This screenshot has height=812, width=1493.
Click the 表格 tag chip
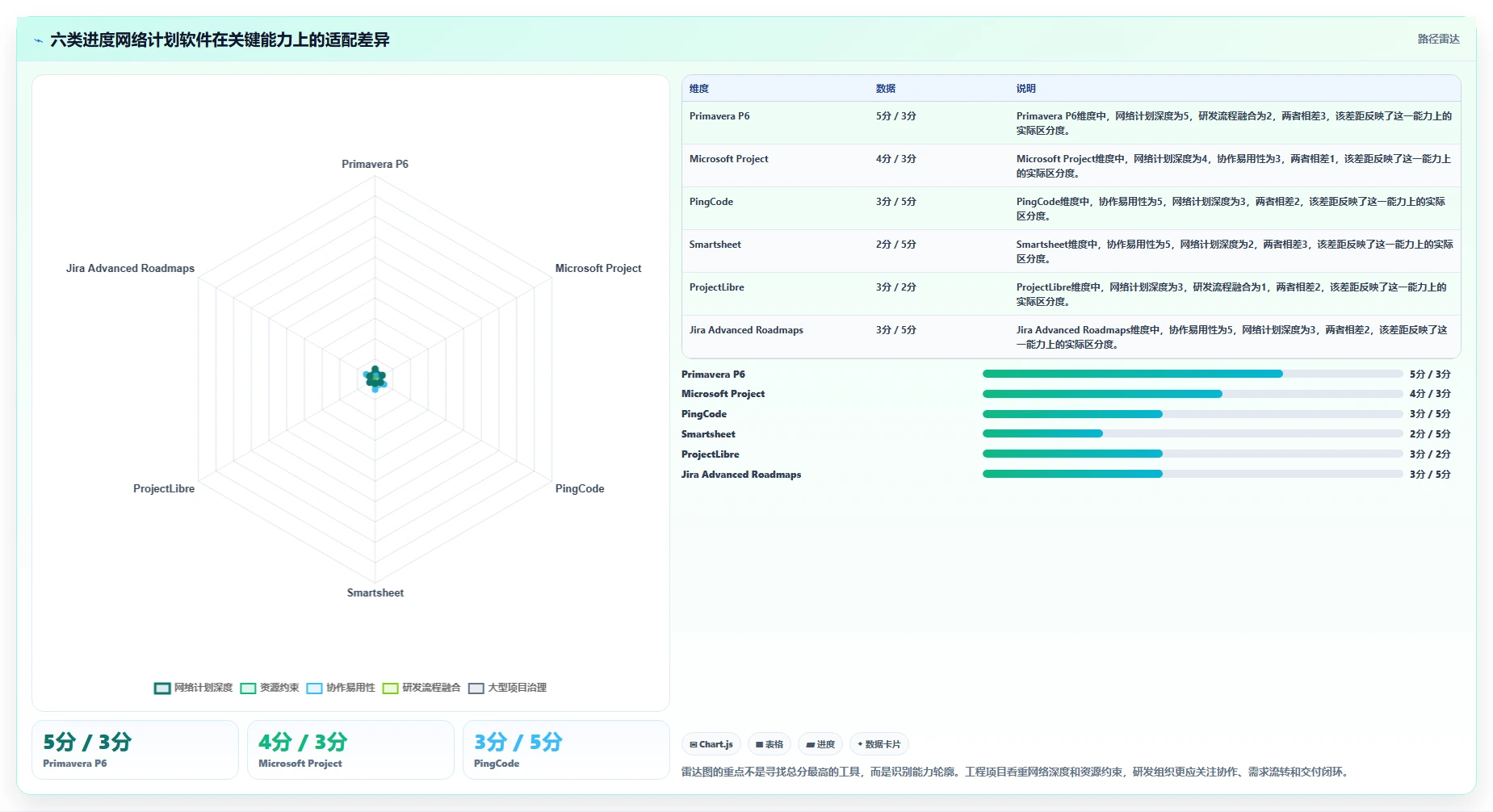770,744
